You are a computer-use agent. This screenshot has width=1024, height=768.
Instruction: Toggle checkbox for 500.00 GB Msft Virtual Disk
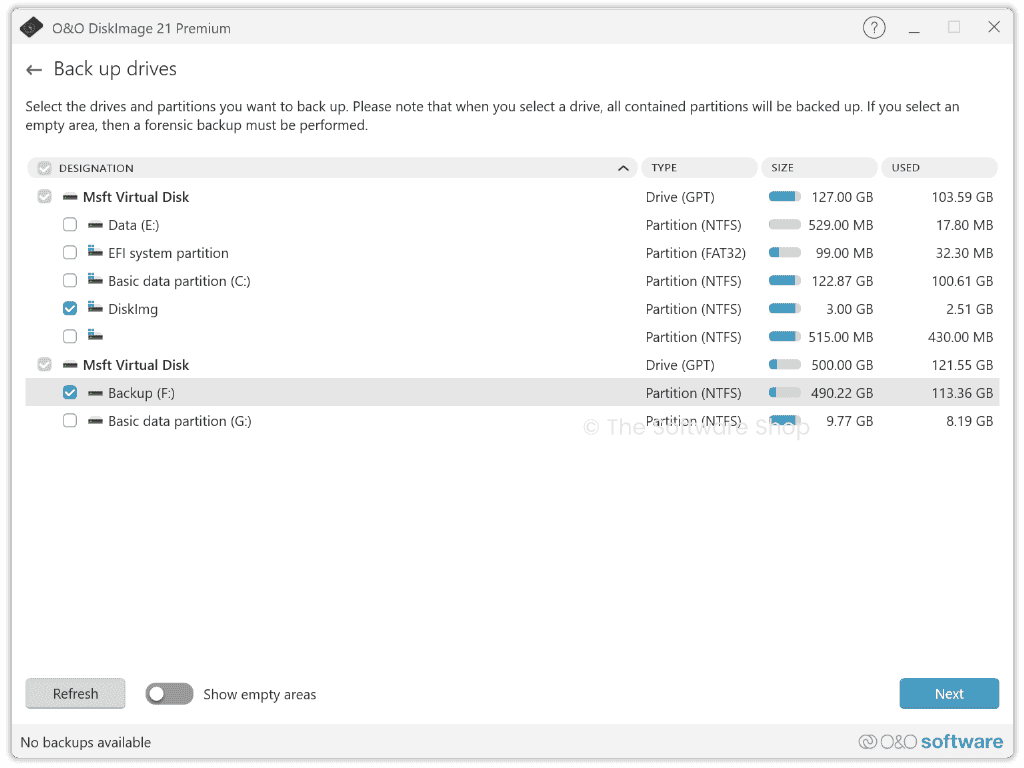[x=44, y=364]
